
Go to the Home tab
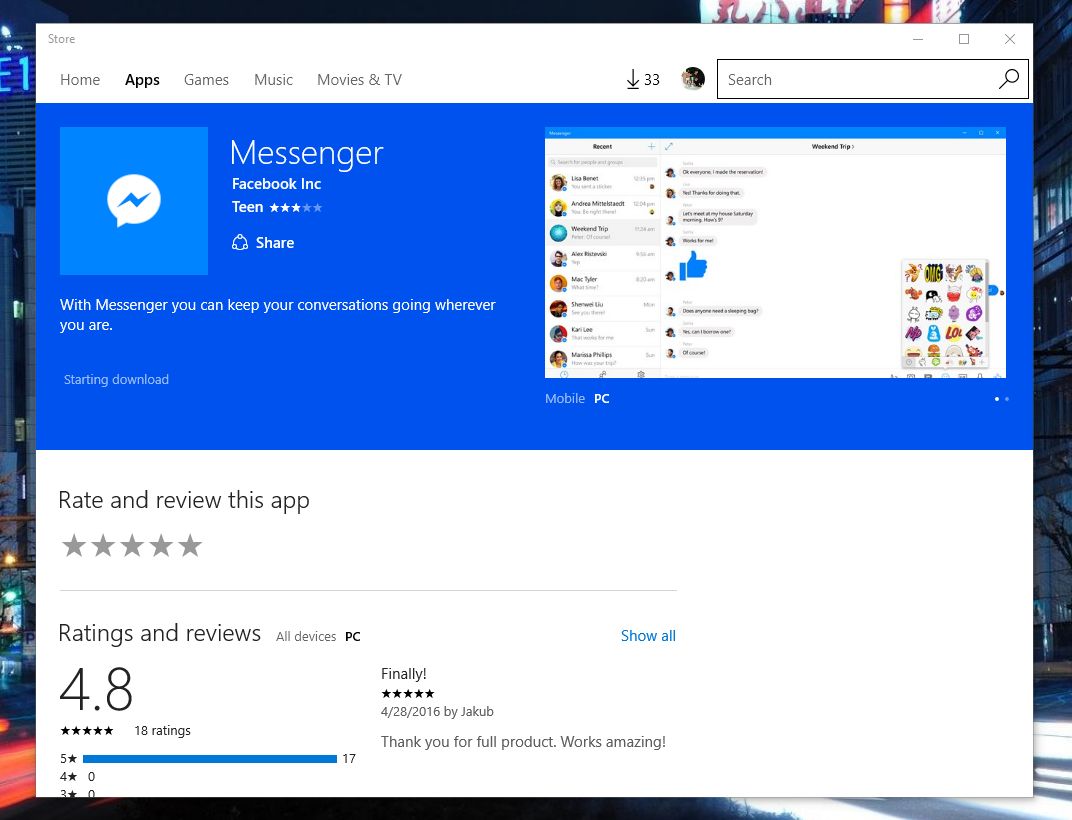(80, 80)
